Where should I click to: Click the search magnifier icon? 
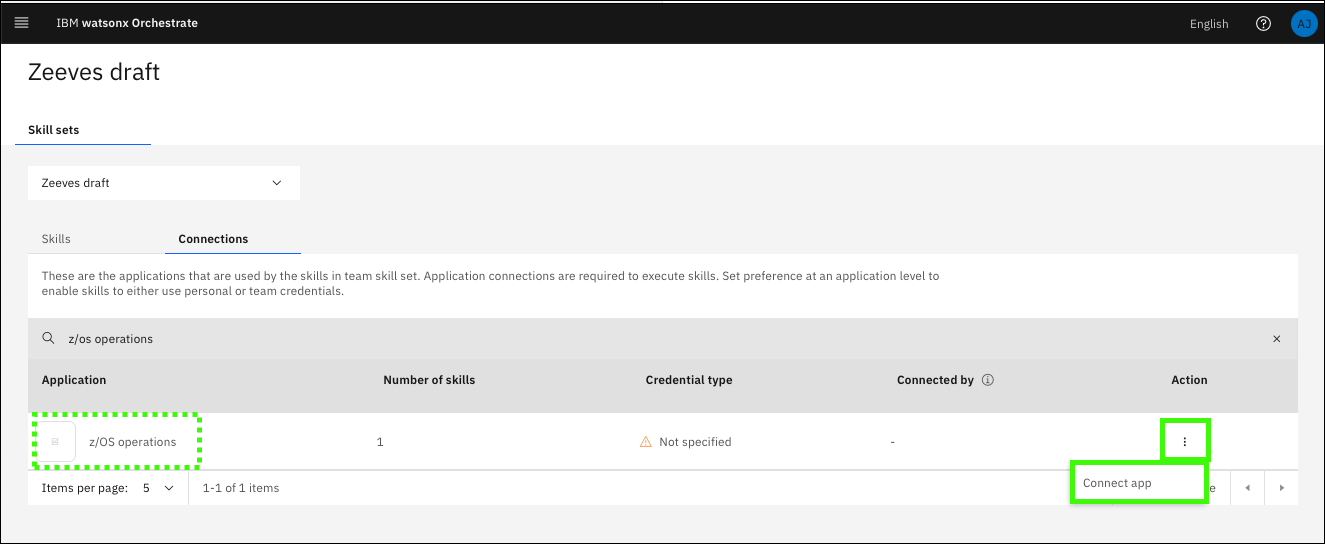click(48, 339)
